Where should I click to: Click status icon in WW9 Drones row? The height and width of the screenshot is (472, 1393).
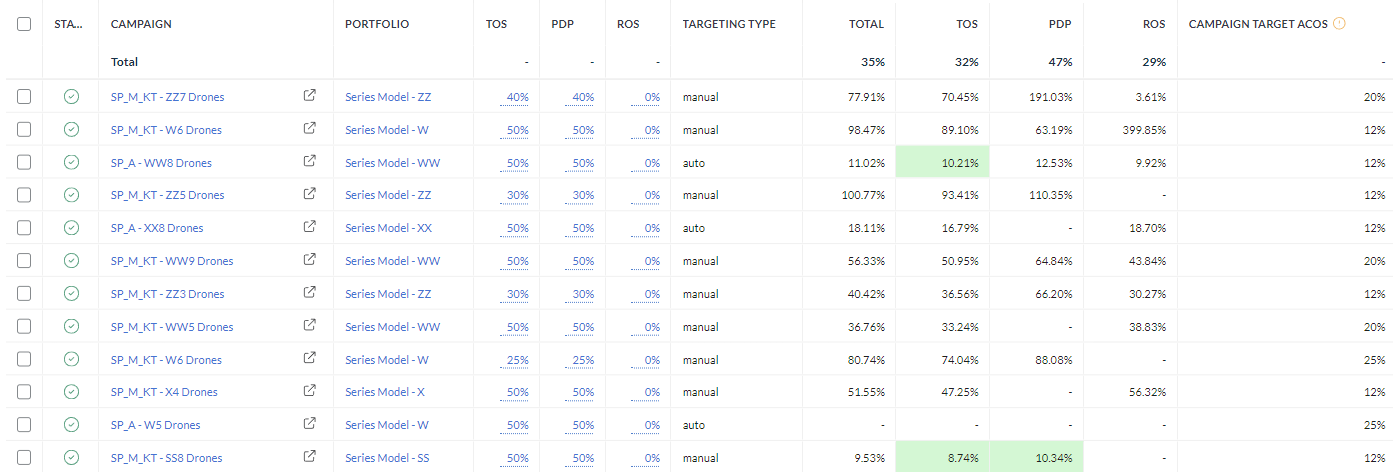coord(71,260)
